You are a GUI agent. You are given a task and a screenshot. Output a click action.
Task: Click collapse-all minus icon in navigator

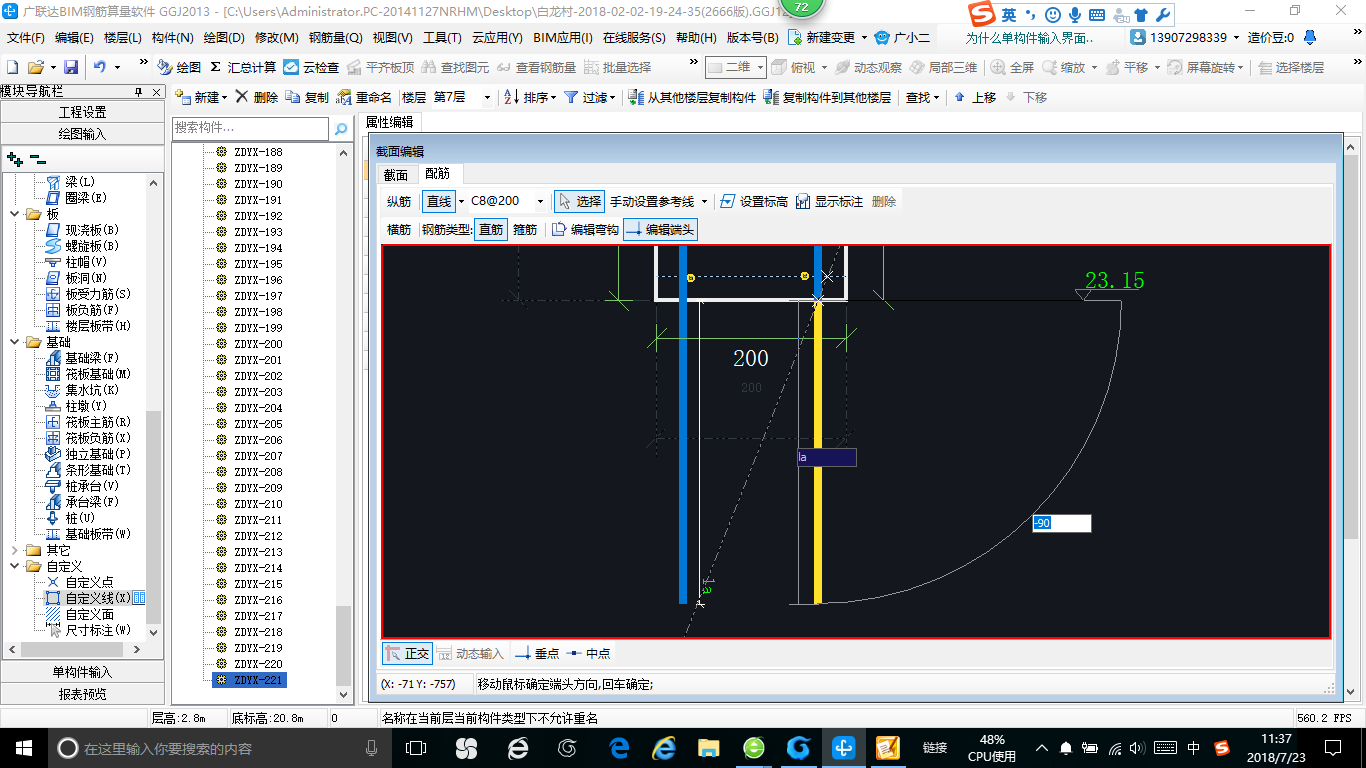[37, 158]
